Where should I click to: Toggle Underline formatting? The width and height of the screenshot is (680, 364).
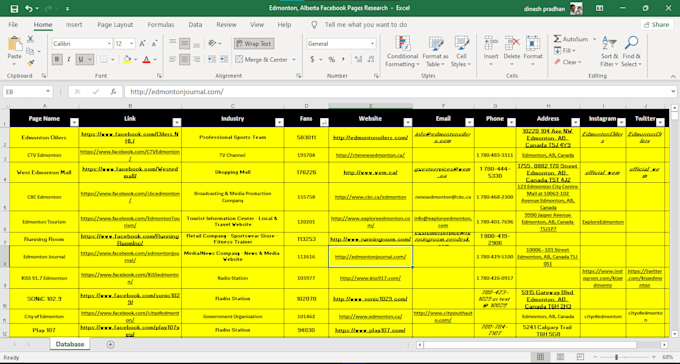(x=80, y=59)
